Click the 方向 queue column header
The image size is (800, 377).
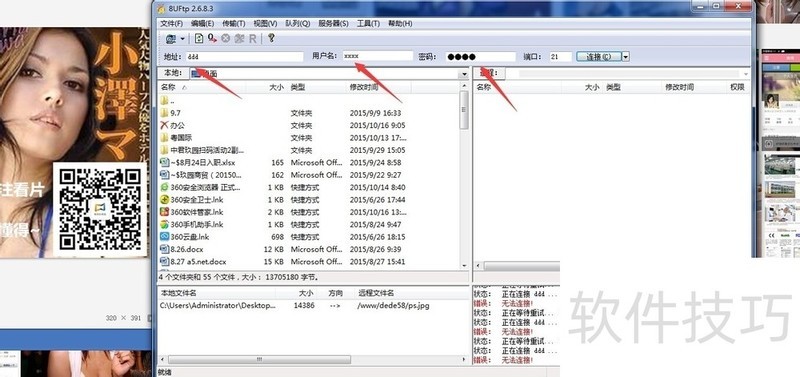point(336,293)
